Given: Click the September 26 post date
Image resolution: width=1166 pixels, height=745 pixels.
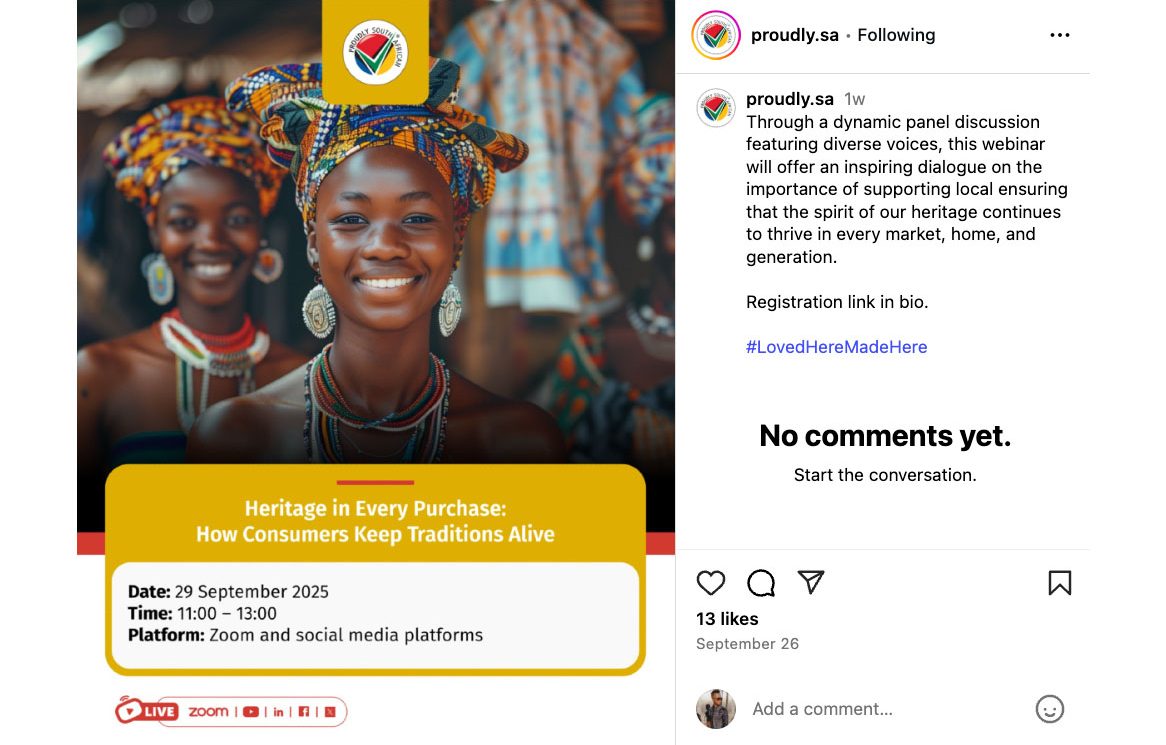Looking at the screenshot, I should pos(747,644).
